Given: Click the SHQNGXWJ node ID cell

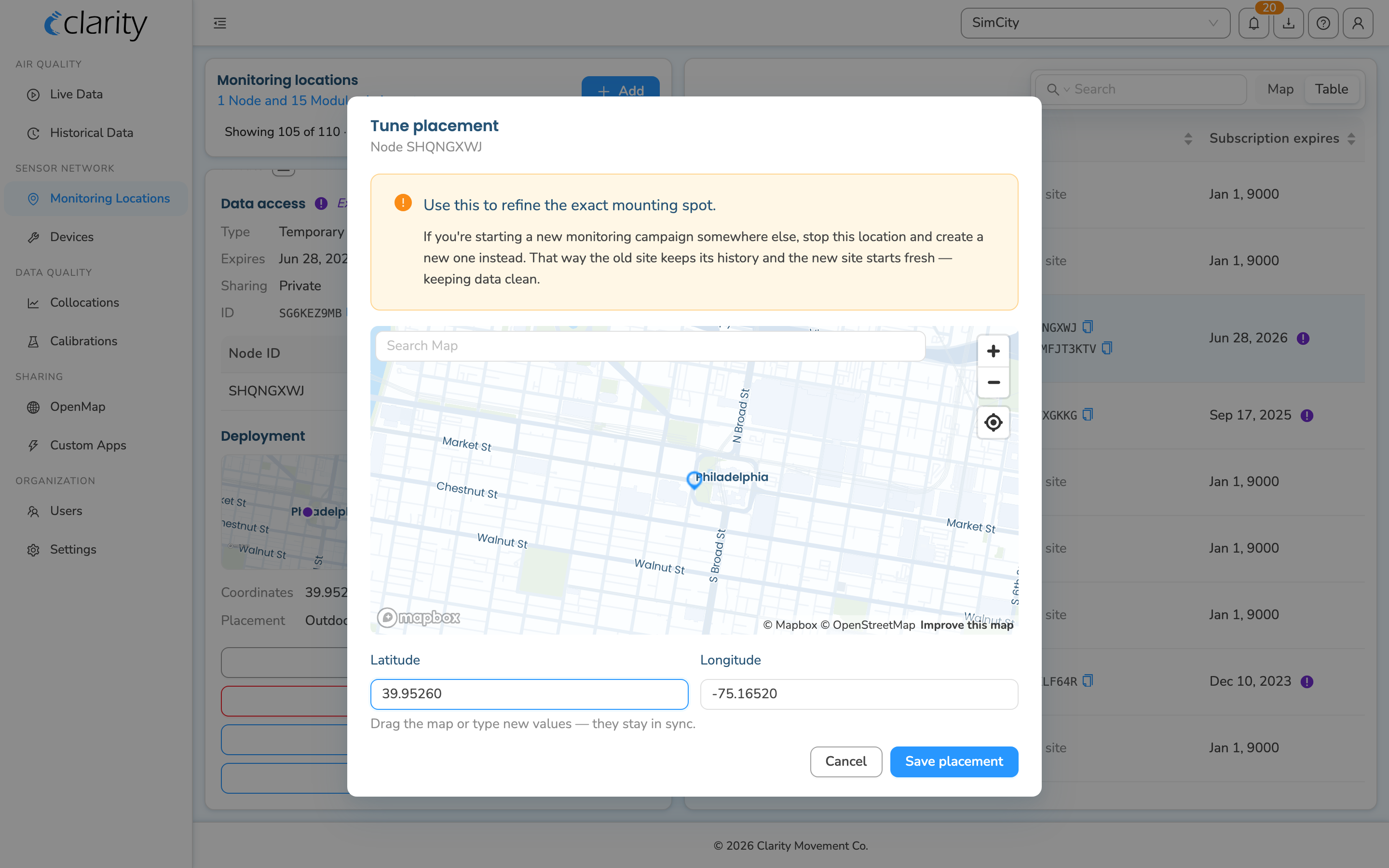Looking at the screenshot, I should pos(266,391).
